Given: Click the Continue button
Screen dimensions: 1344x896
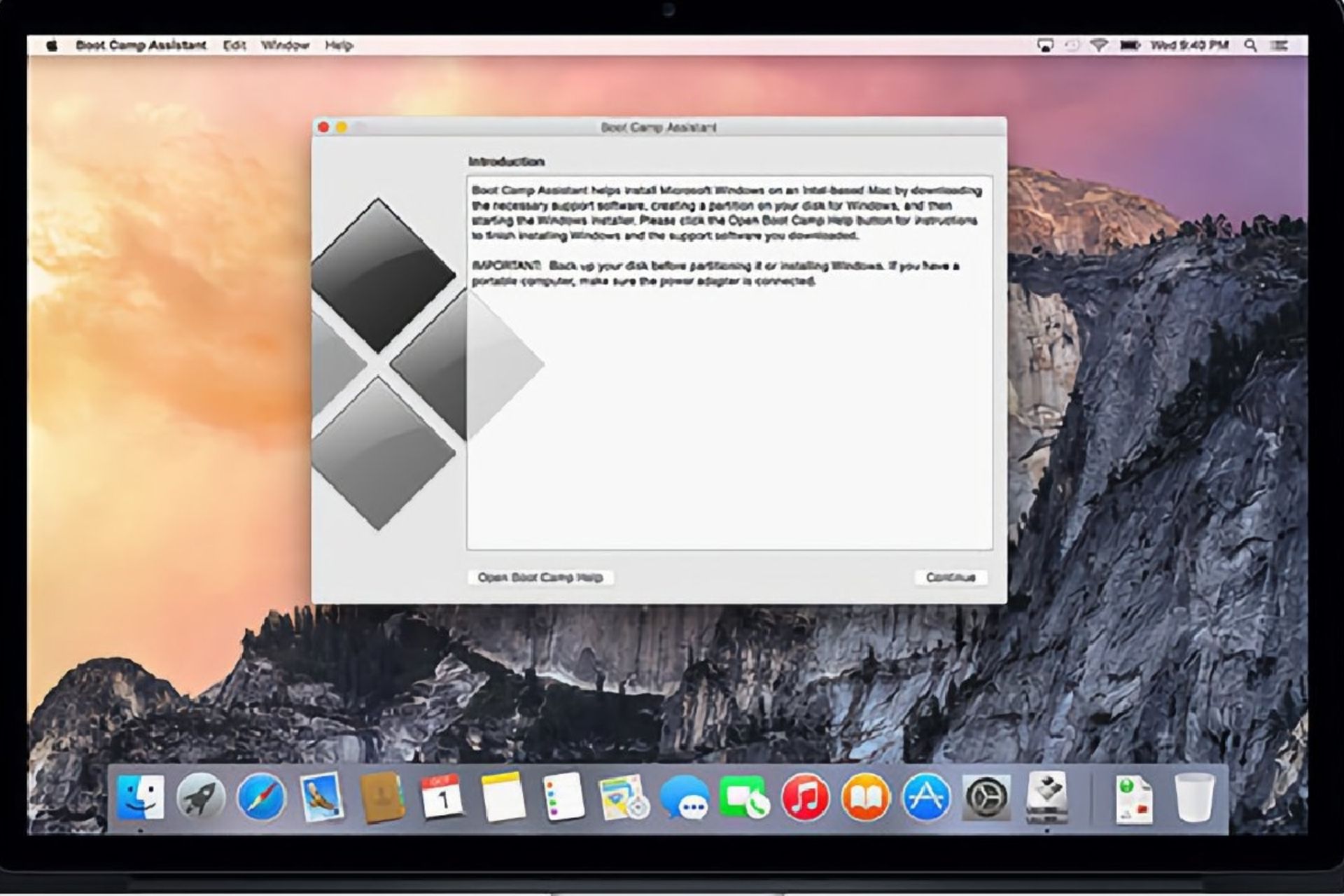Looking at the screenshot, I should tap(951, 577).
